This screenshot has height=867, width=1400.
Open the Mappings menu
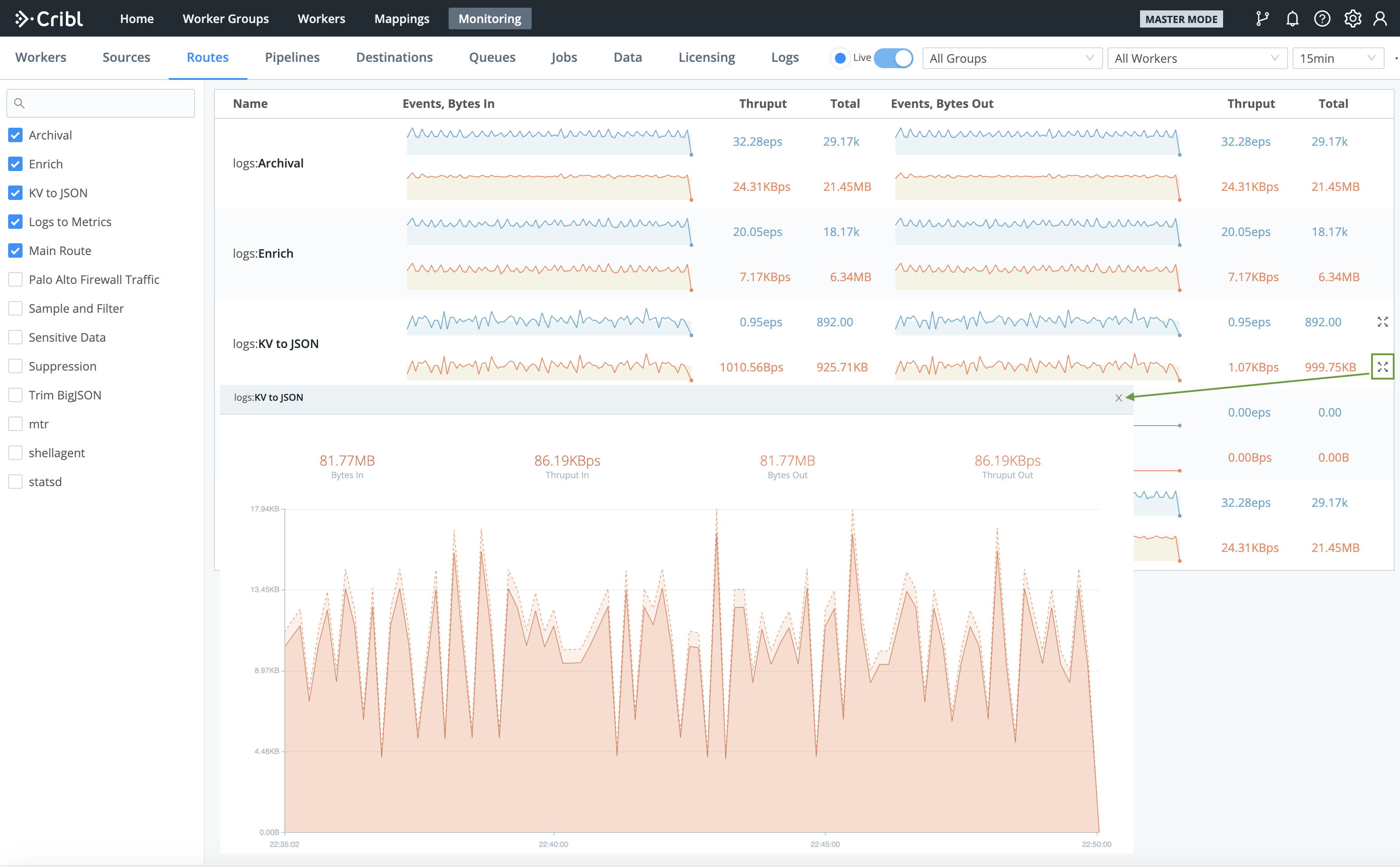(402, 19)
